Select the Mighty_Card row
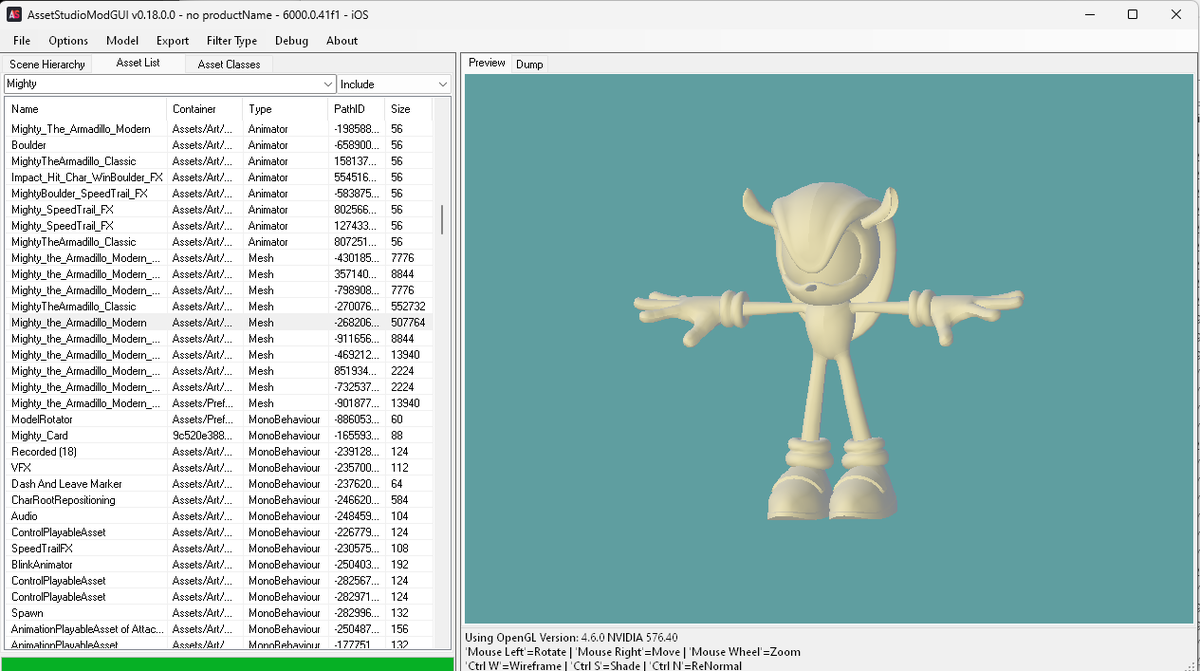This screenshot has width=1200, height=671. [x=219, y=435]
